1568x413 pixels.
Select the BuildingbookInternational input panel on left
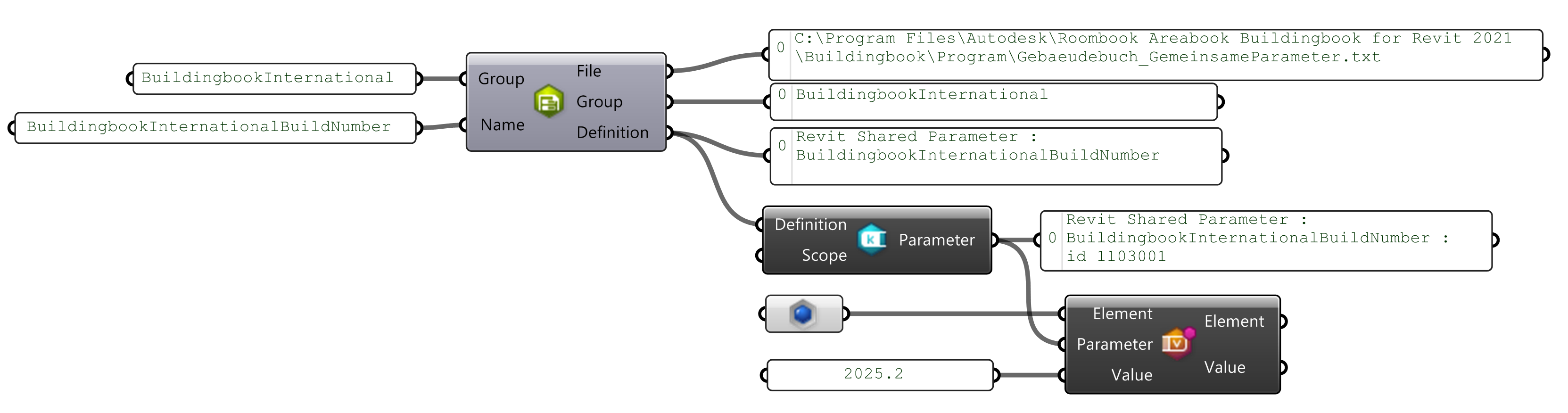[x=274, y=79]
